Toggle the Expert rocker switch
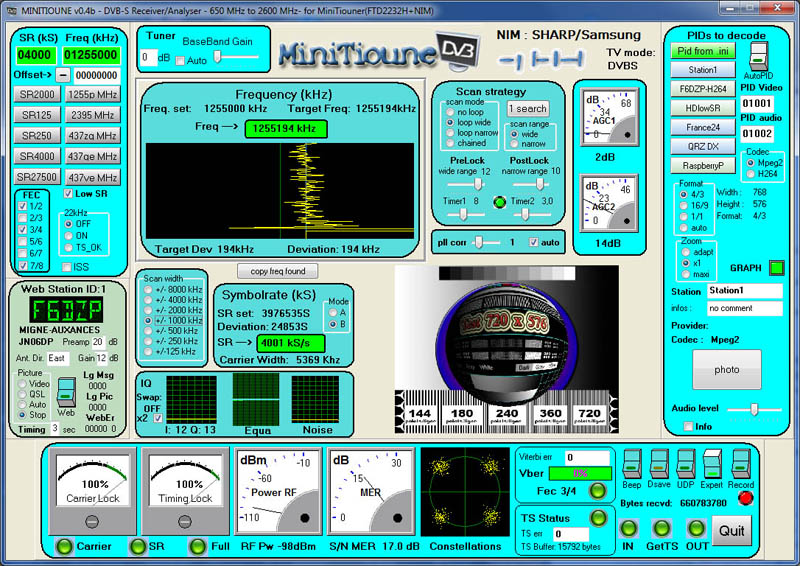Screen dimensions: 800x566 tap(712, 463)
